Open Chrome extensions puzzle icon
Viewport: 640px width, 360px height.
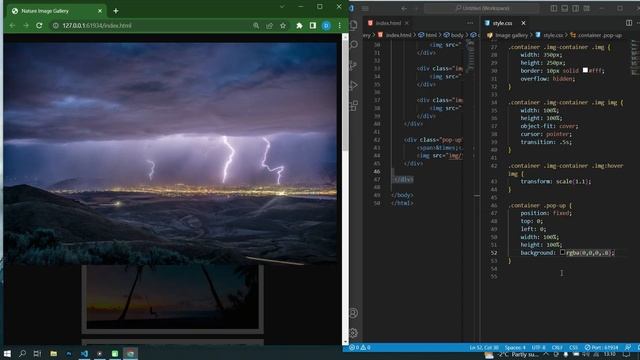[299, 25]
